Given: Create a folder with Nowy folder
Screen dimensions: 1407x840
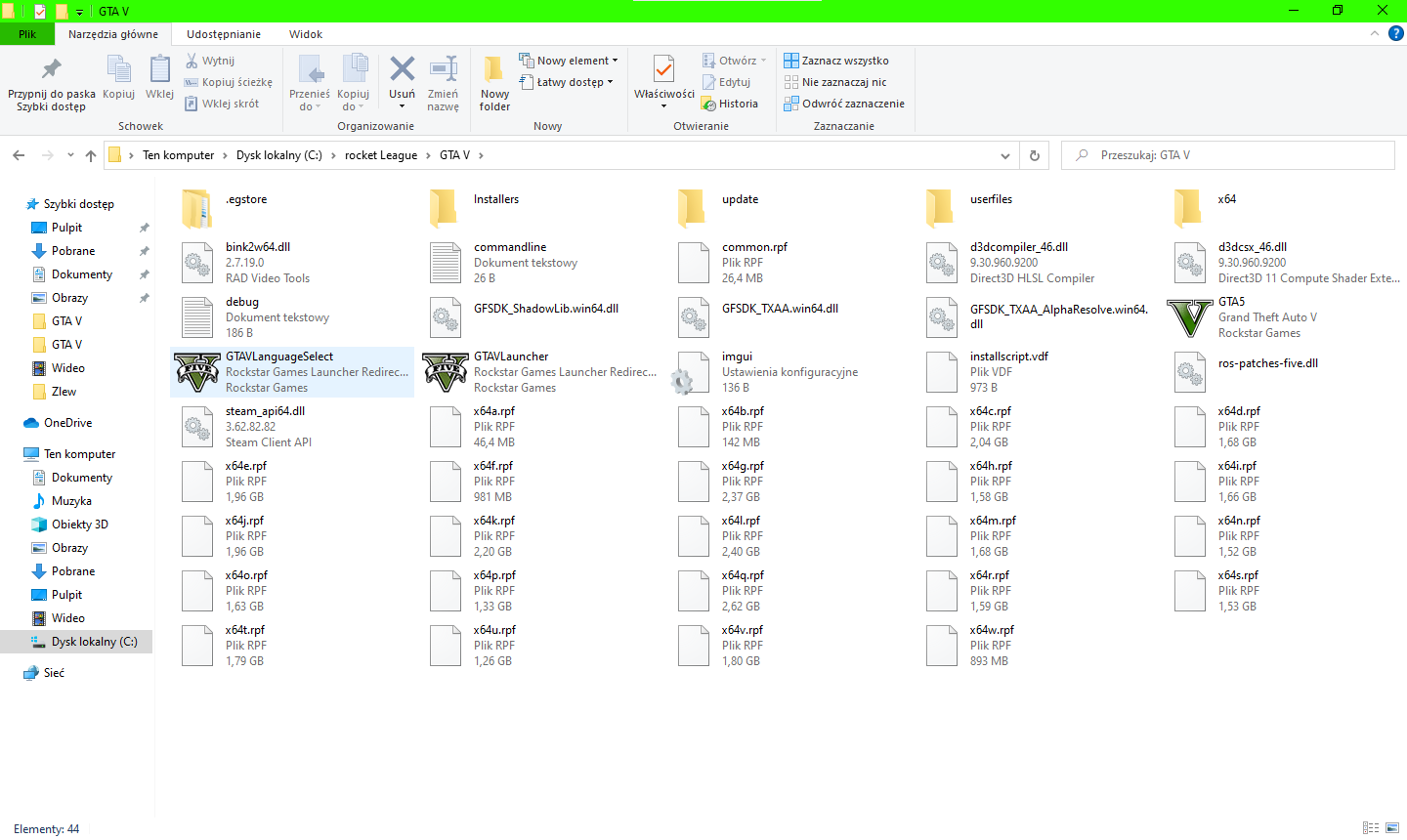Looking at the screenshot, I should (494, 83).
